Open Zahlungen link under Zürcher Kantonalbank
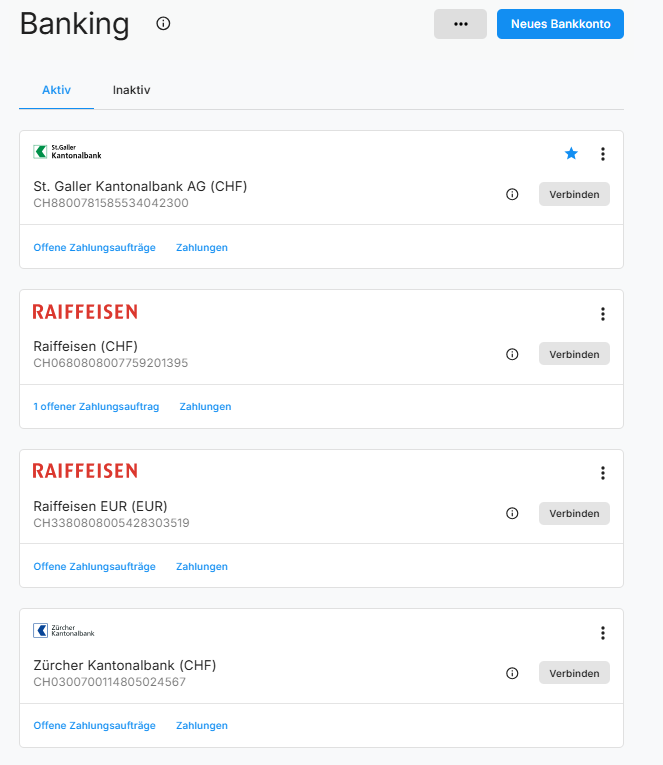The image size is (663, 765). (x=202, y=726)
